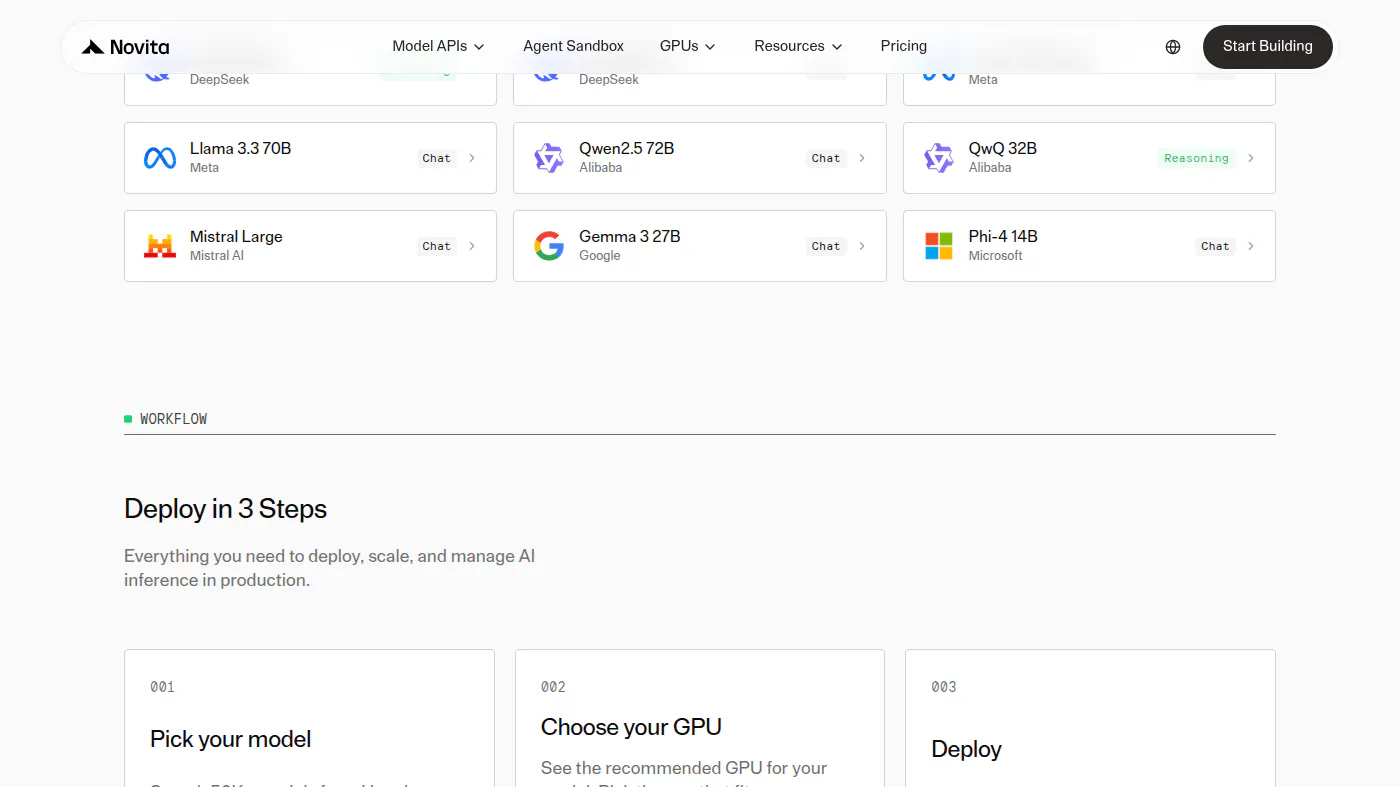Click the Chat tag on Qwen2.5 72B
1400x787 pixels.
(826, 158)
